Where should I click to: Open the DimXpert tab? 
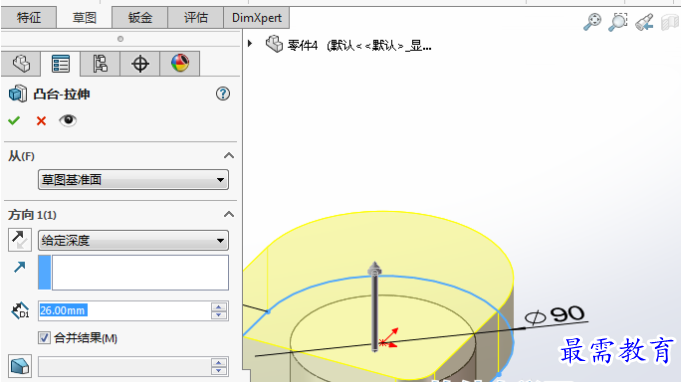coord(257,17)
